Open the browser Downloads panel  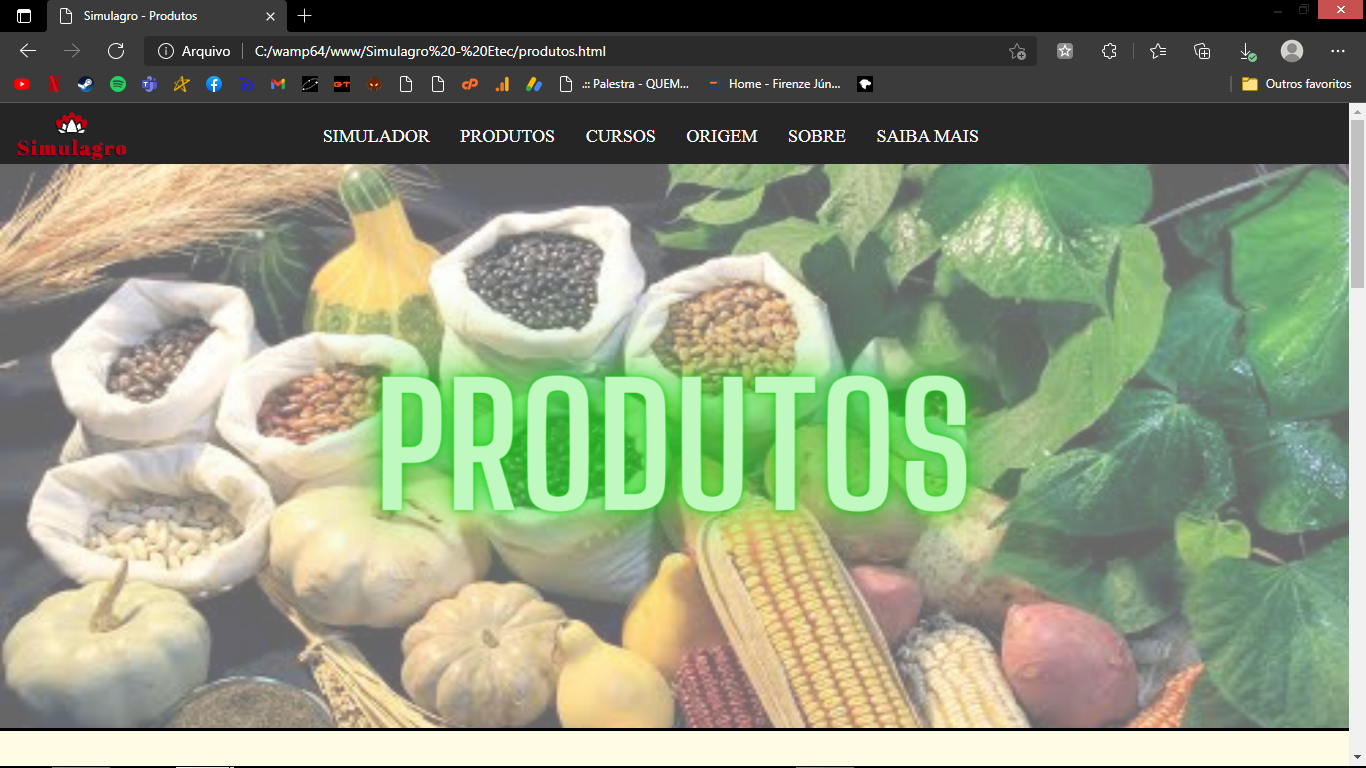point(1248,51)
